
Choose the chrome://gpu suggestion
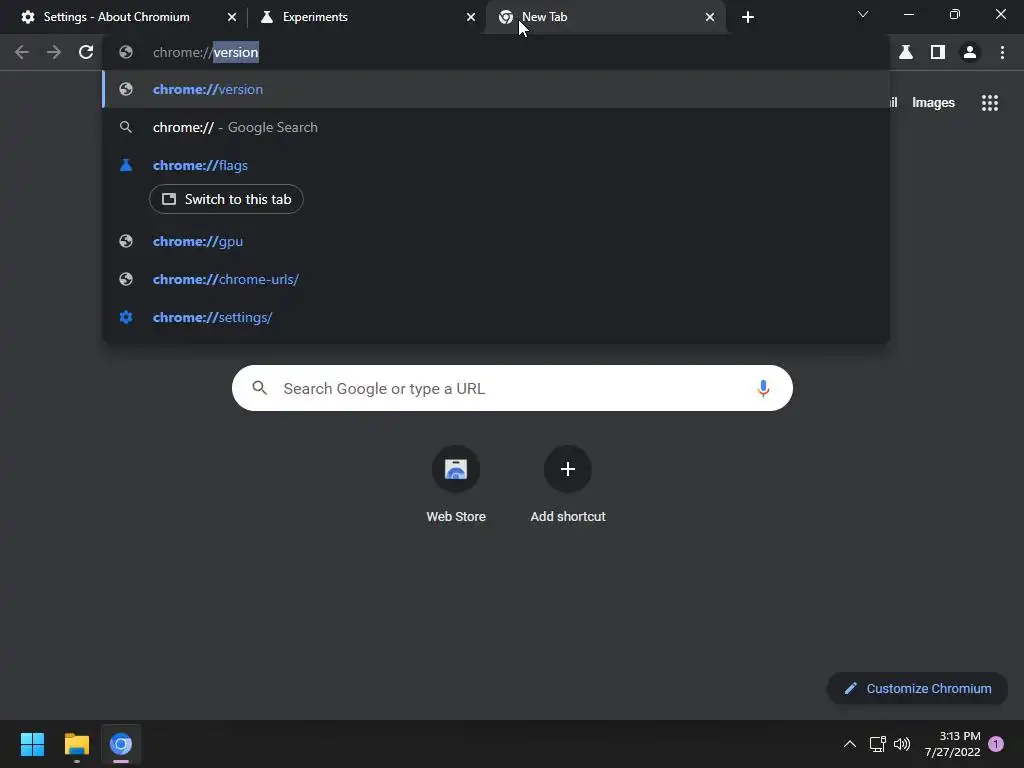pyautogui.click(x=496, y=241)
